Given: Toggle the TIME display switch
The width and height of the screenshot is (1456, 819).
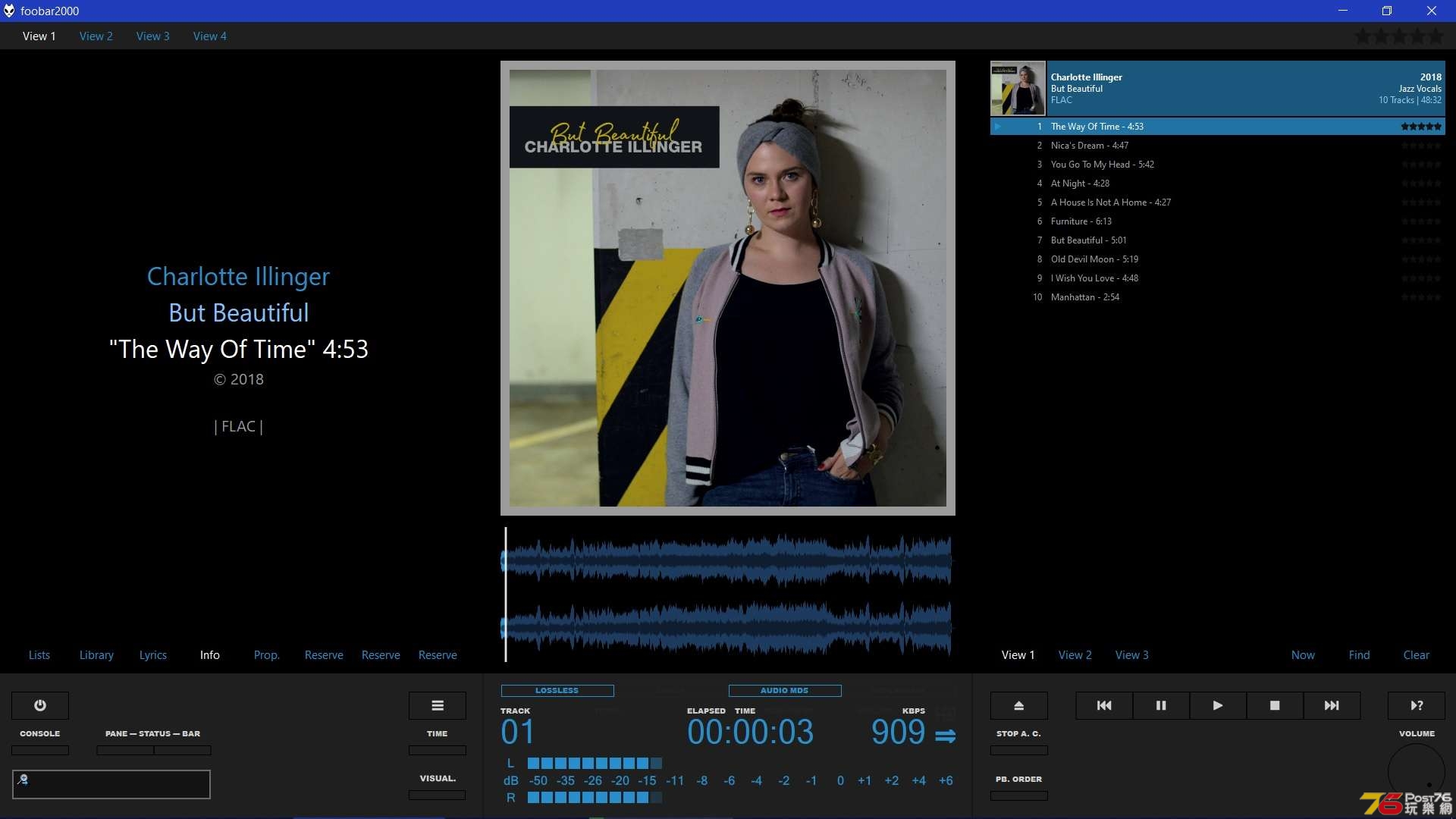Looking at the screenshot, I should pyautogui.click(x=438, y=750).
